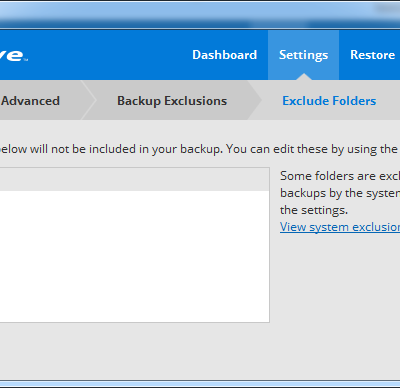Click the white product logo in header
Viewport: 400px width, 388px height.
[13, 55]
